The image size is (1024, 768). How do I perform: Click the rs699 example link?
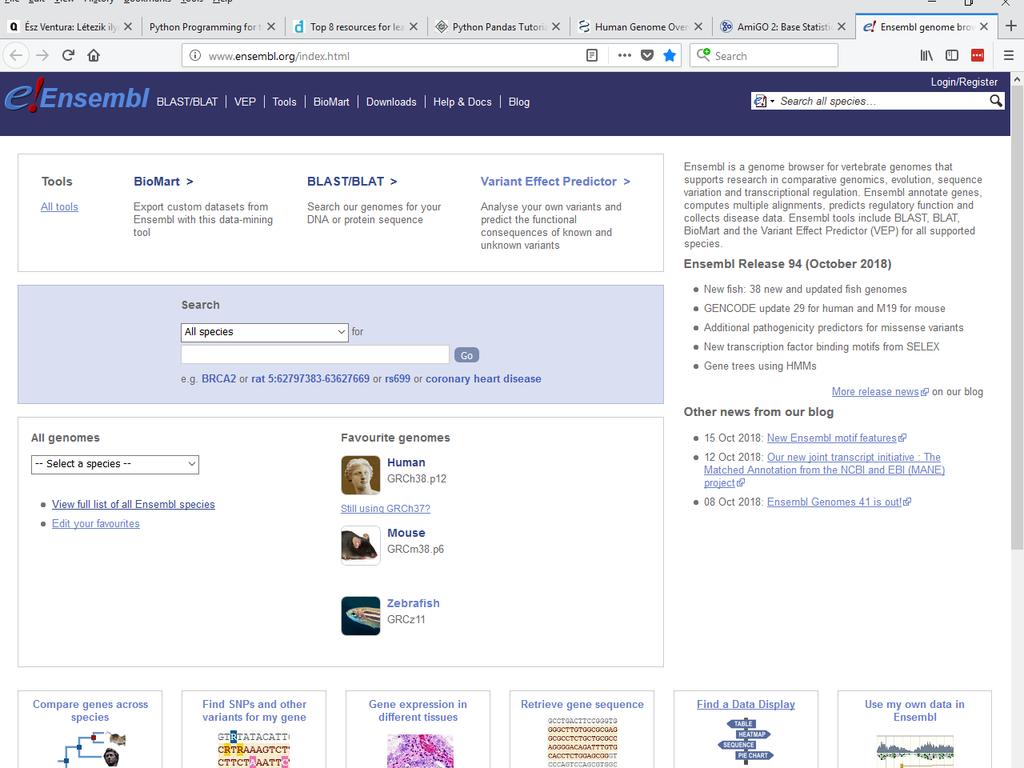(x=398, y=379)
